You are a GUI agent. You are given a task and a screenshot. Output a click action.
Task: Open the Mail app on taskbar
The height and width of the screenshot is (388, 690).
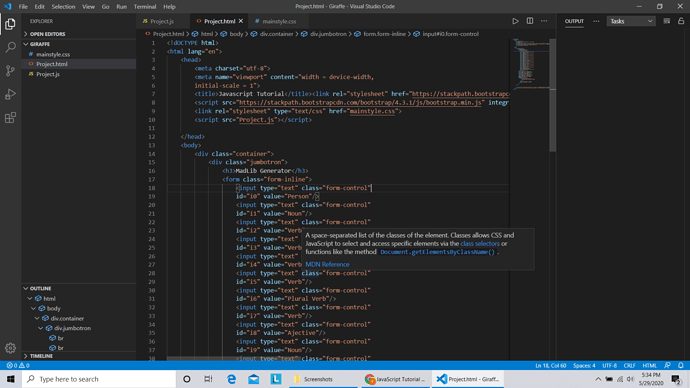(x=253, y=379)
